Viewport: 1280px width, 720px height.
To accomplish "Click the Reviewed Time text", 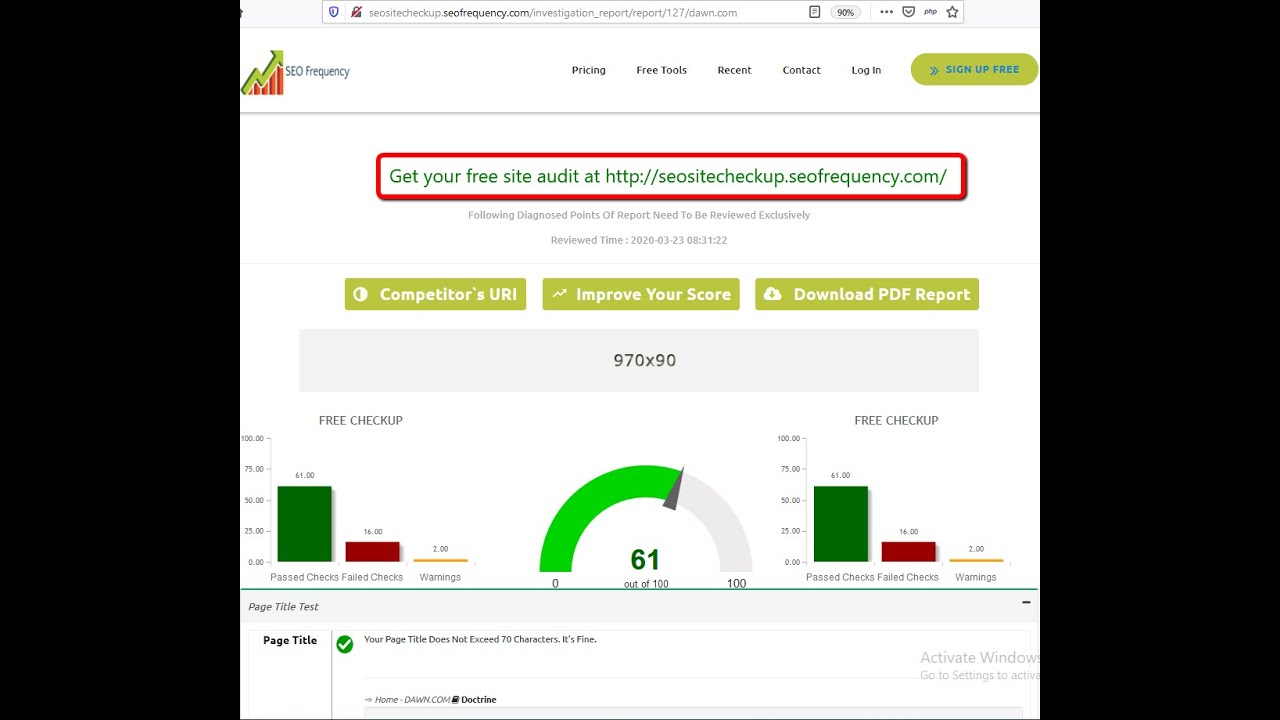I will point(639,240).
